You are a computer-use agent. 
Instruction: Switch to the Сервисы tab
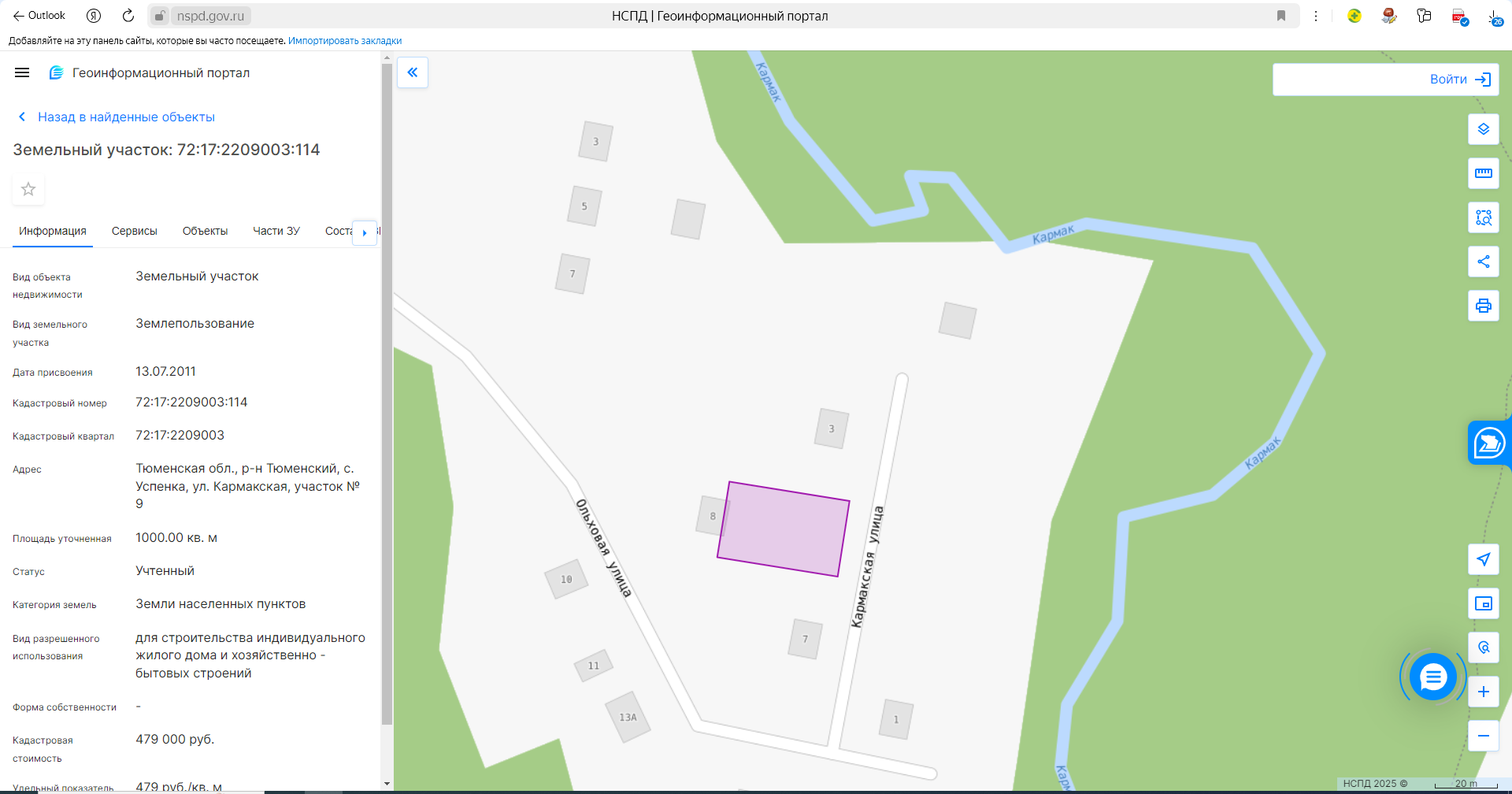pos(134,231)
